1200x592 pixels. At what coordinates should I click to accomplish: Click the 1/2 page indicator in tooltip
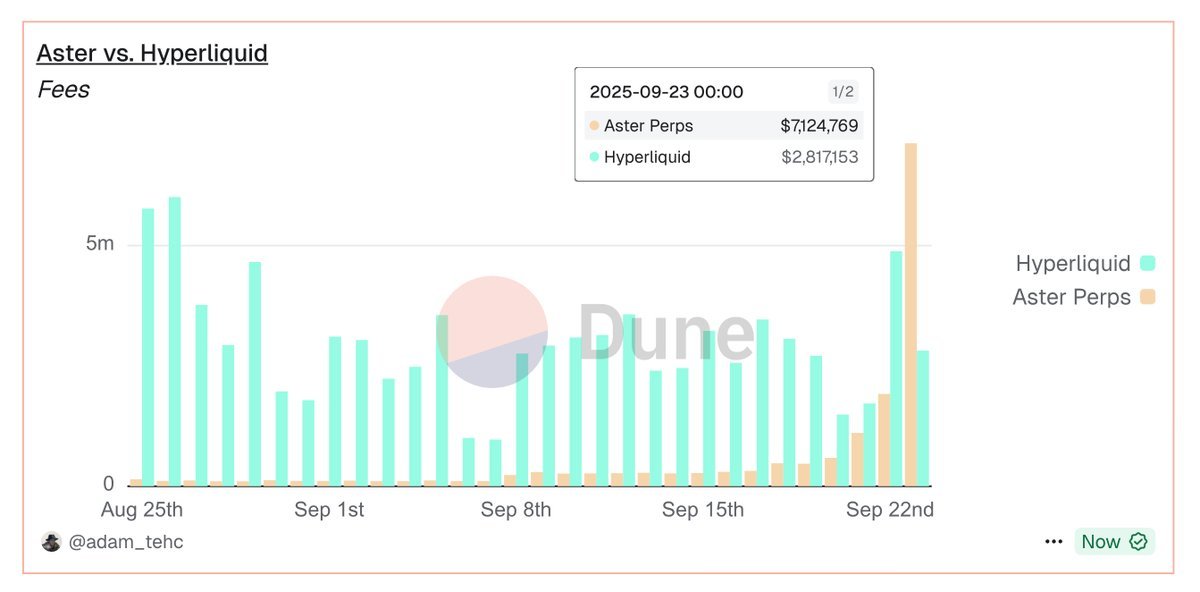(x=842, y=92)
